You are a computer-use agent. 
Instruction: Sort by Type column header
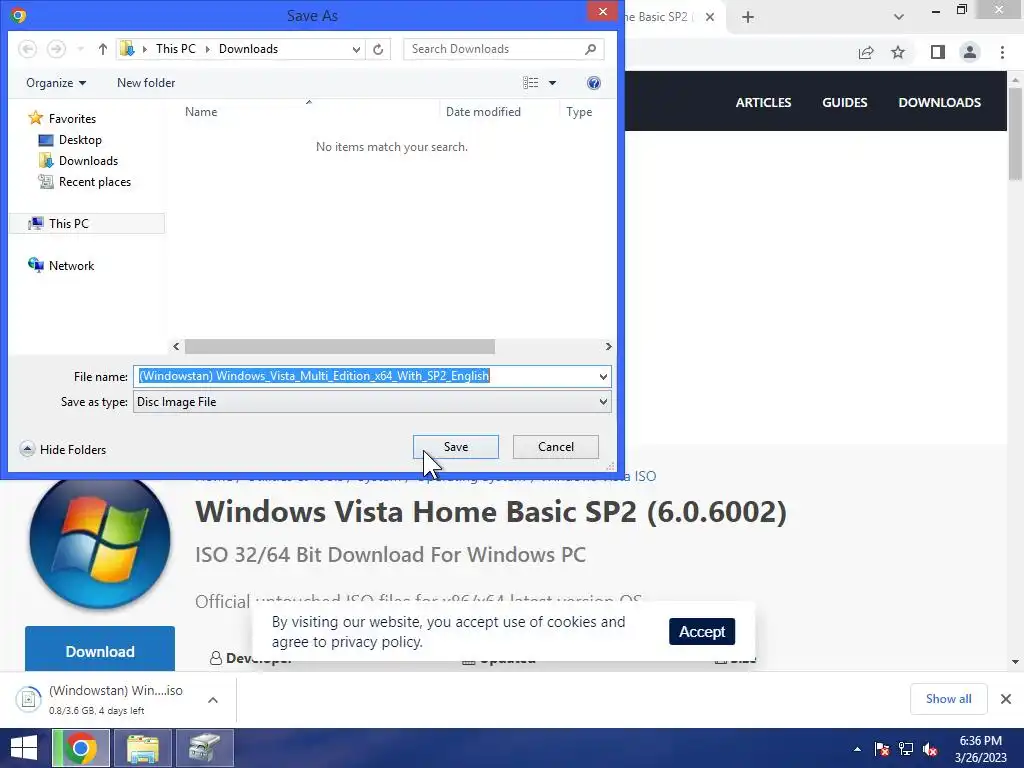tap(579, 112)
